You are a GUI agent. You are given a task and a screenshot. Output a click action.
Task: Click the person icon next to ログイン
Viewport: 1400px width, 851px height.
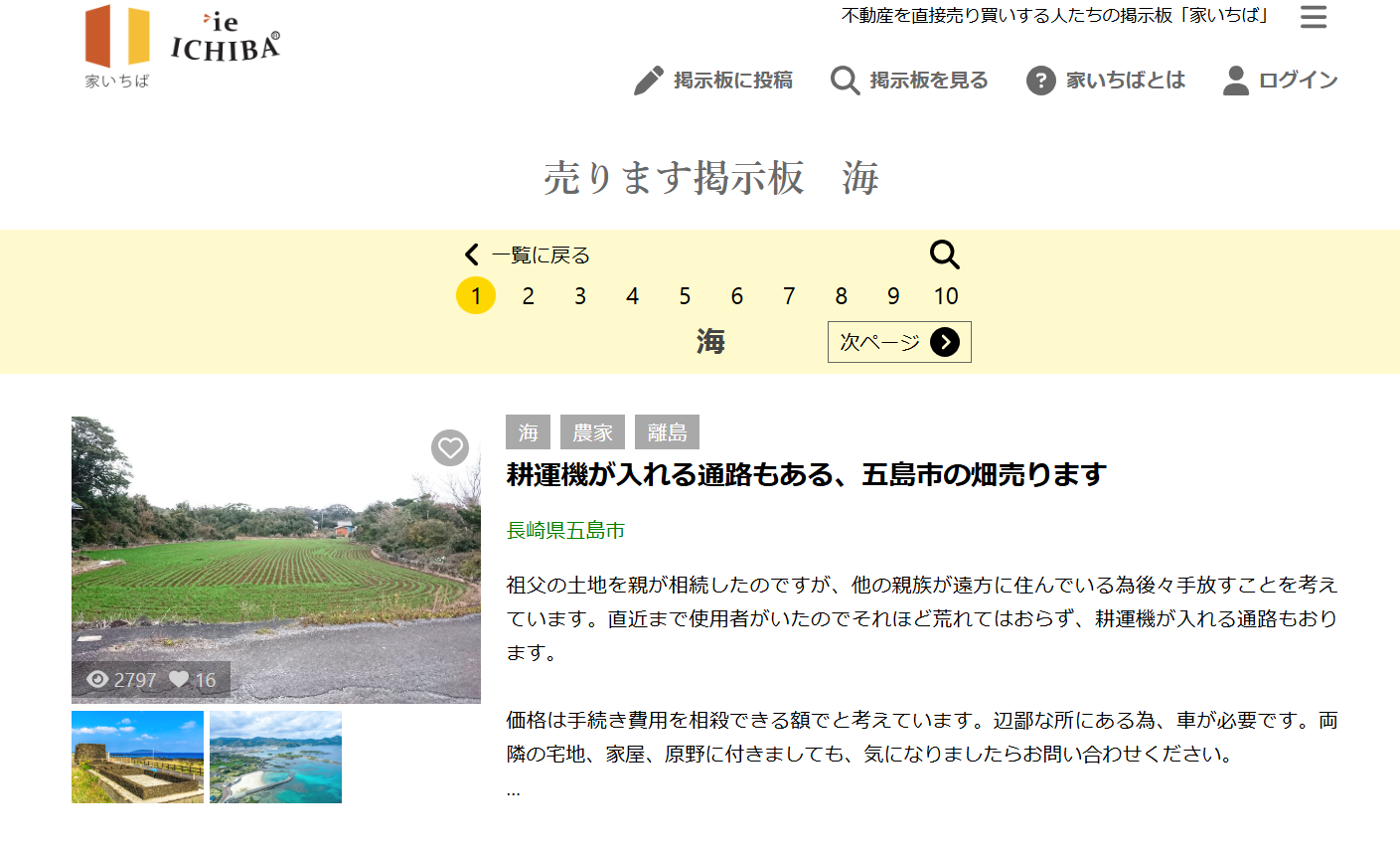click(1235, 81)
